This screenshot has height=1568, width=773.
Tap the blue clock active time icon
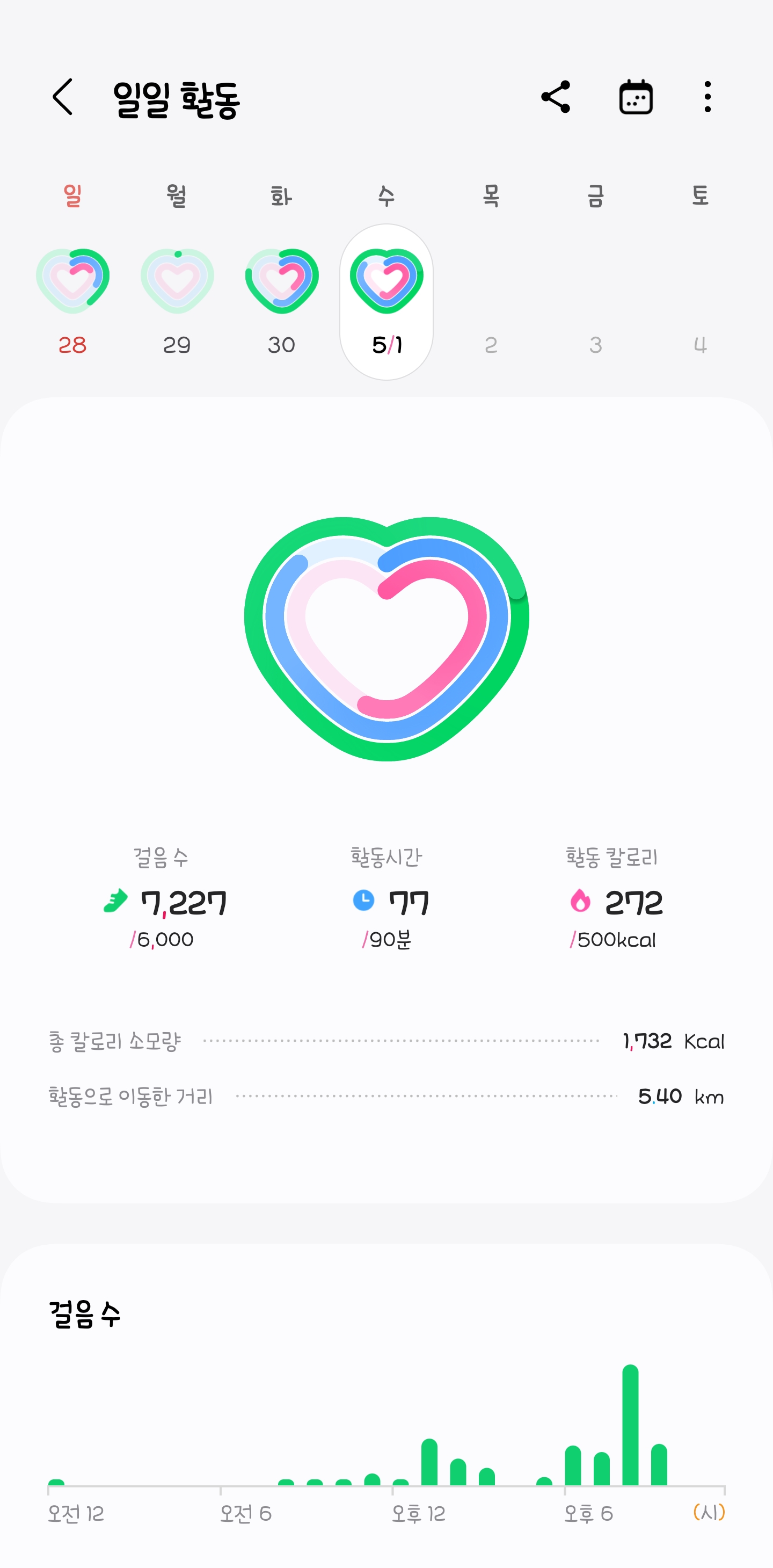pyautogui.click(x=363, y=901)
